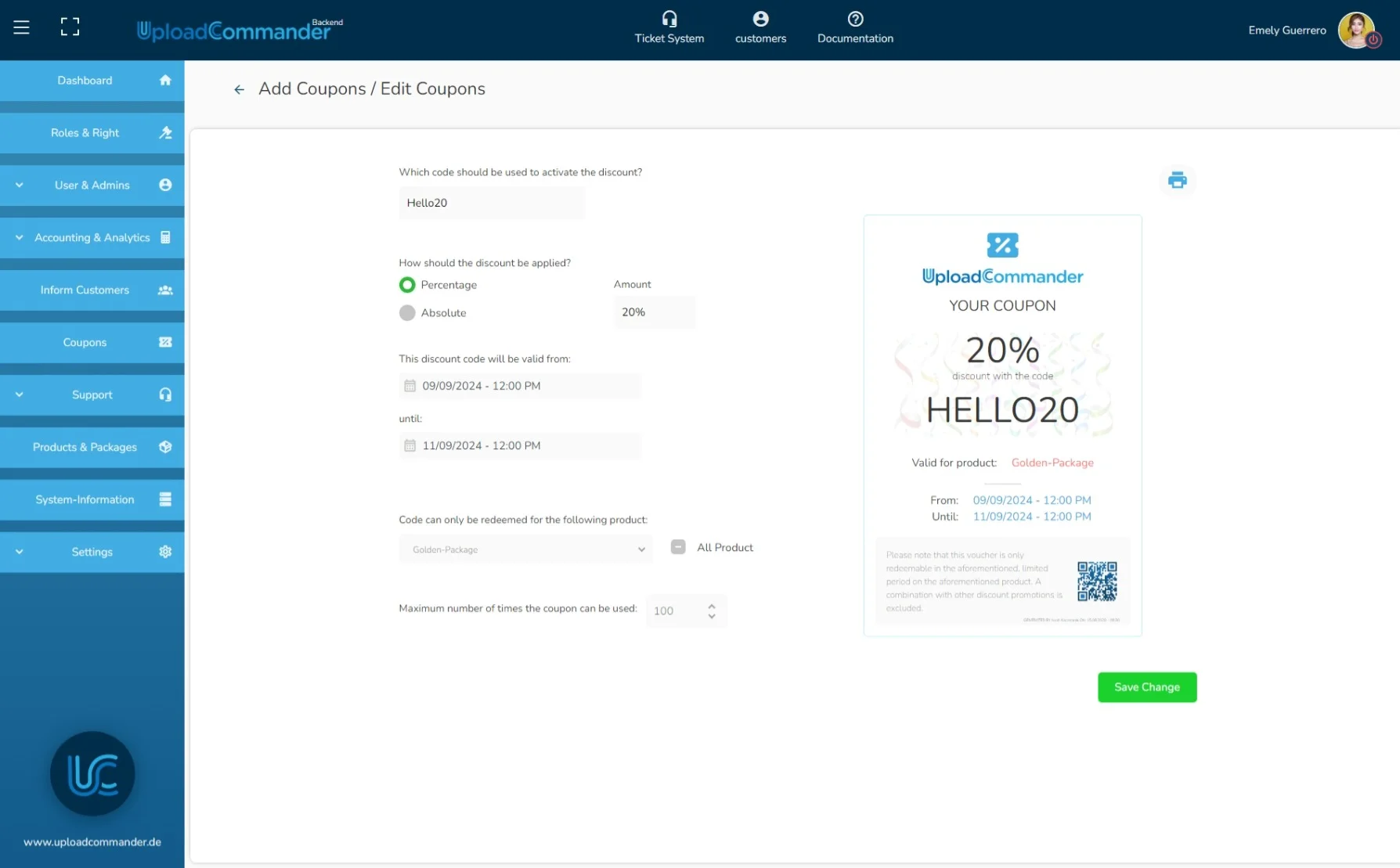Toggle fullscreen mode icon
The image size is (1400, 868).
[x=70, y=27]
